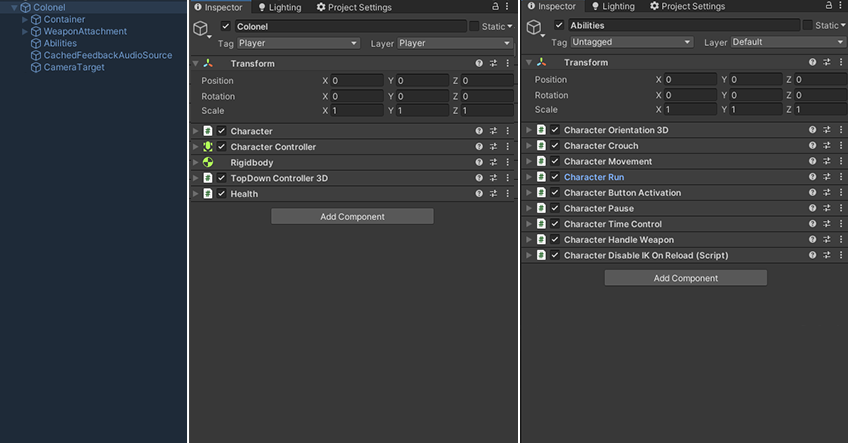Lock the Colonel inspector panel

[495, 6]
